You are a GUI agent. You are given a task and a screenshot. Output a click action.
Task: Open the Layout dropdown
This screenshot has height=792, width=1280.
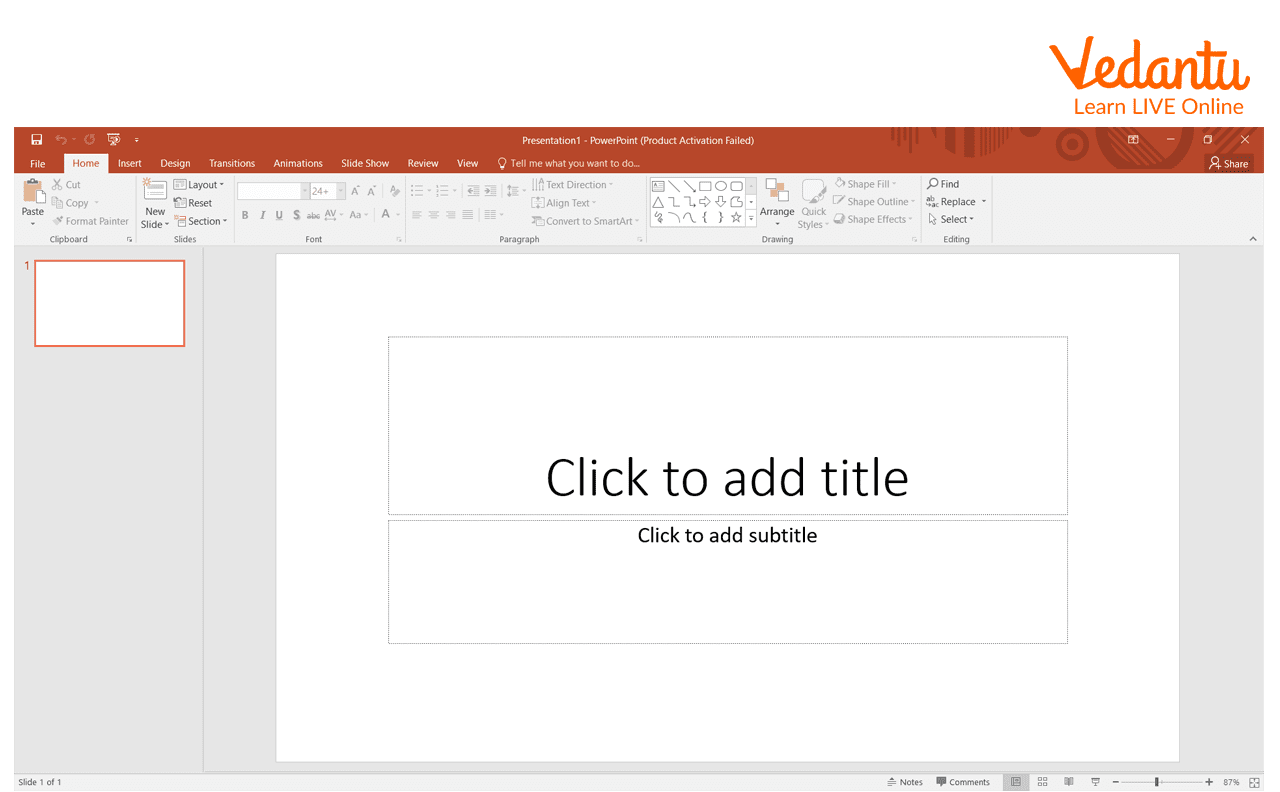pos(199,185)
